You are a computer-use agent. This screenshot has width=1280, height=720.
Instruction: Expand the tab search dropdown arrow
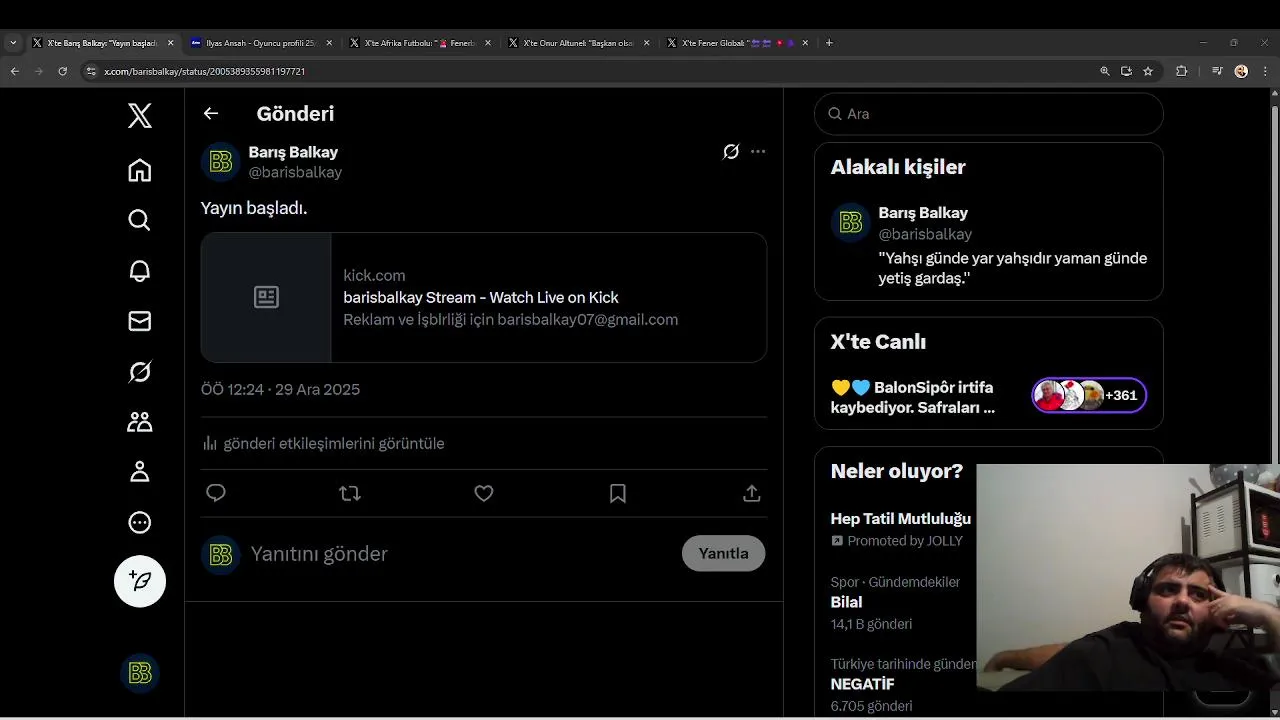click(x=13, y=43)
